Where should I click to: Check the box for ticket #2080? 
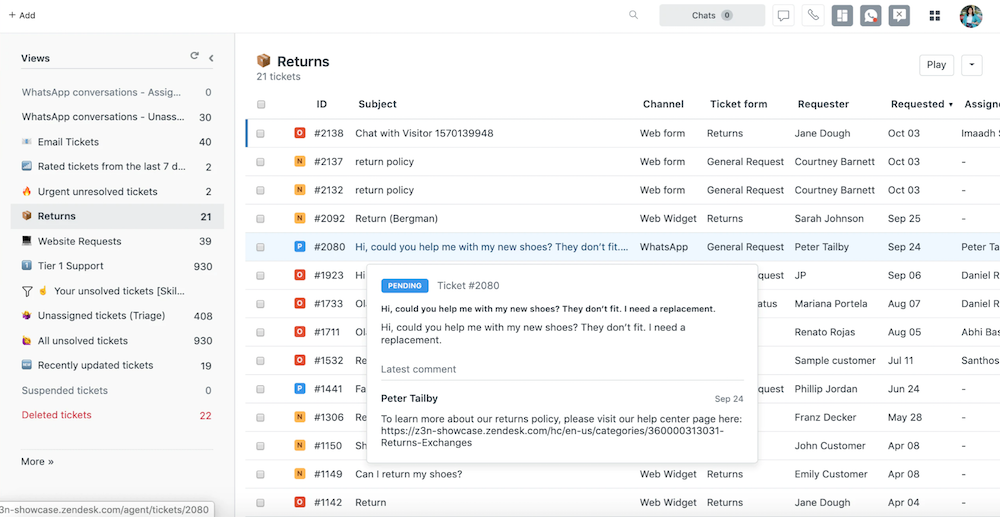pos(260,247)
